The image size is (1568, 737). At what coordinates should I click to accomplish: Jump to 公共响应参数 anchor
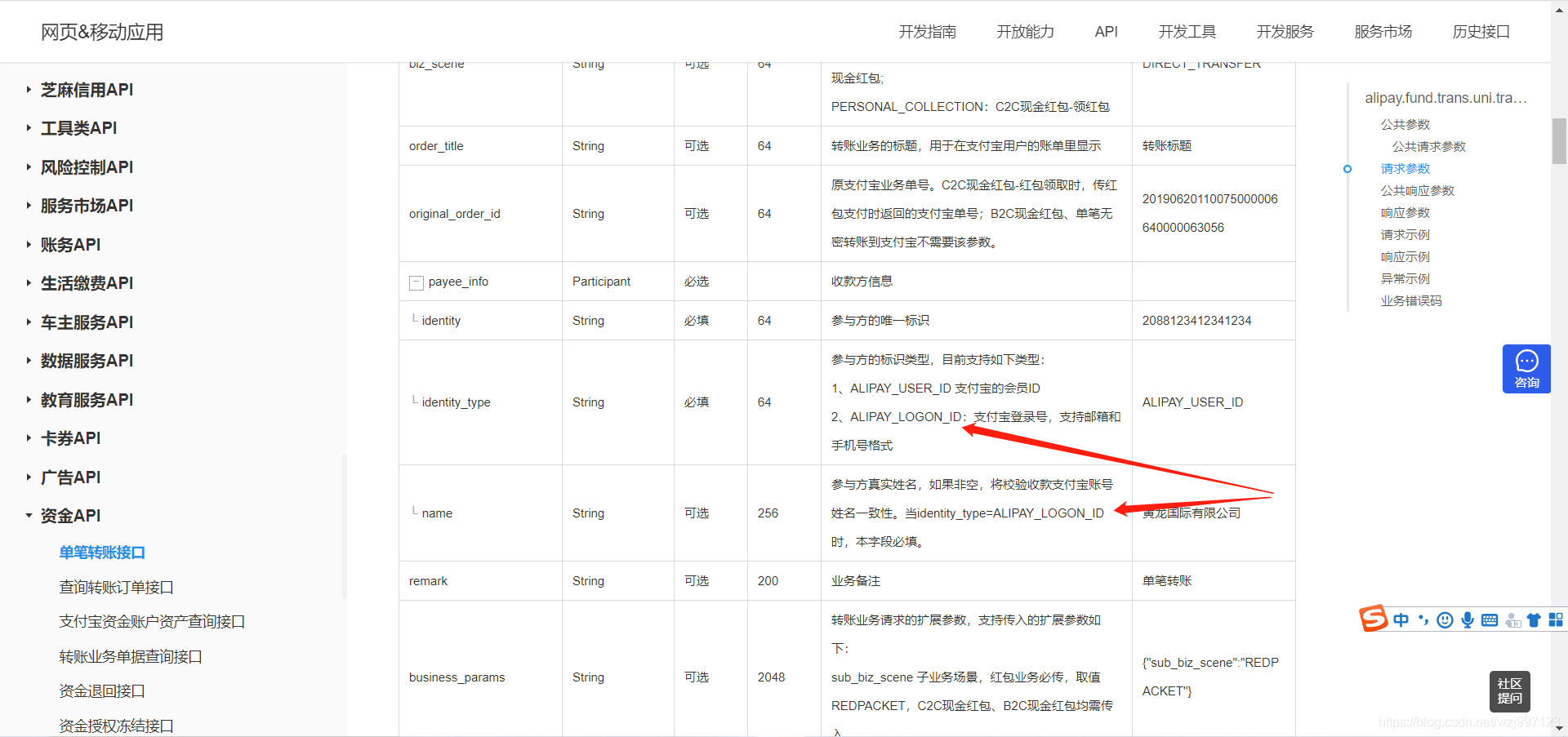point(1417,191)
